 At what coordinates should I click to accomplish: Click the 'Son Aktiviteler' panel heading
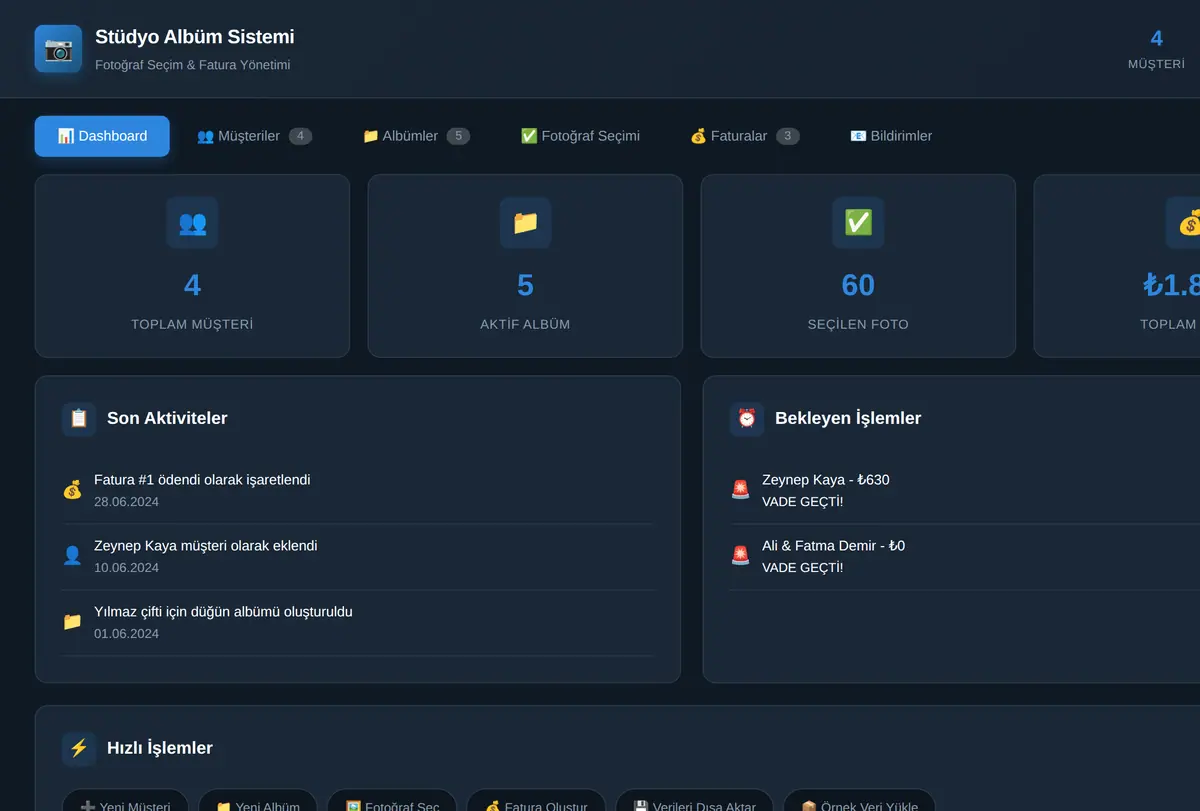tap(167, 419)
